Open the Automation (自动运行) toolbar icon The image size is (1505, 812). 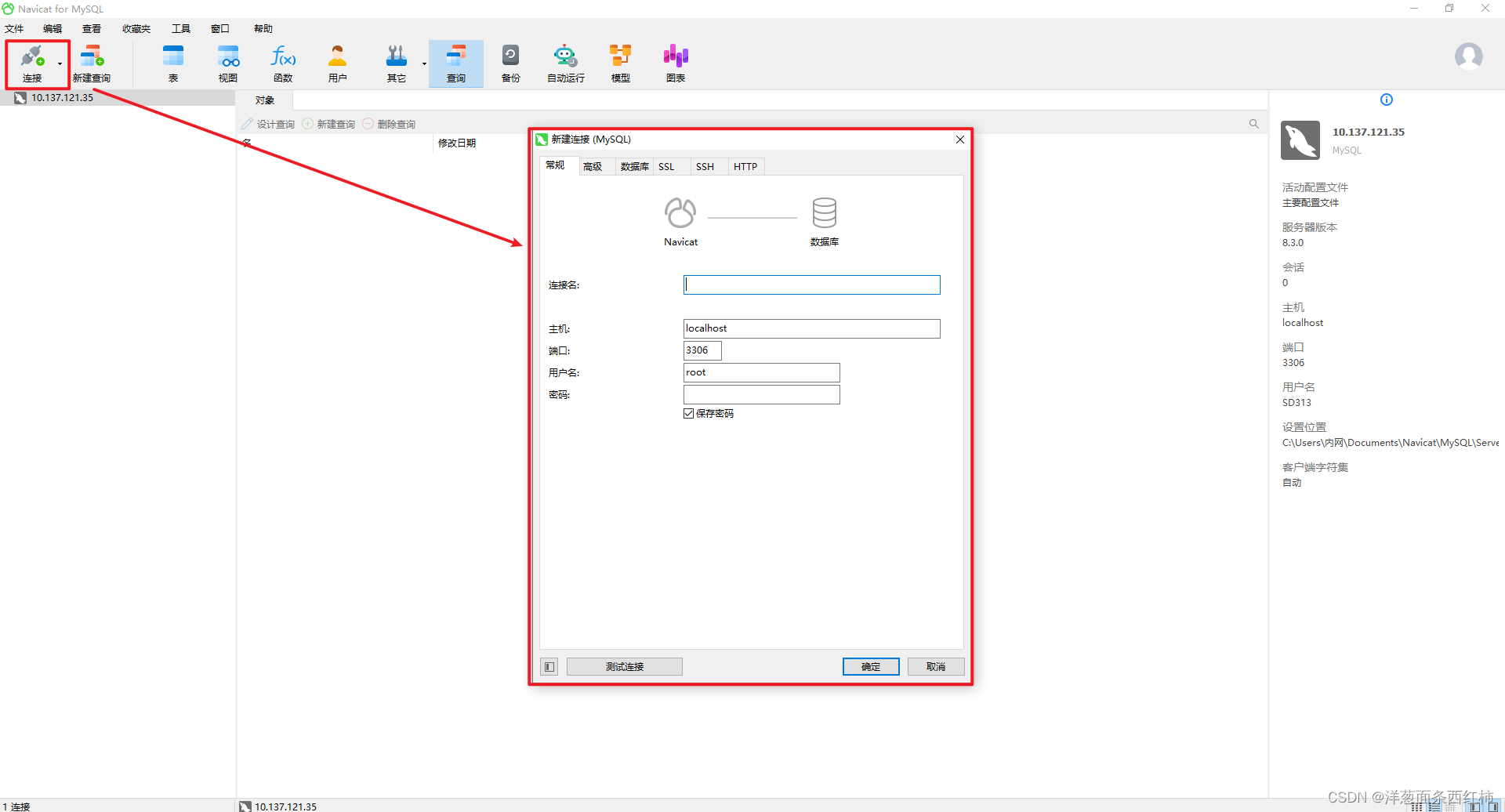tap(565, 63)
